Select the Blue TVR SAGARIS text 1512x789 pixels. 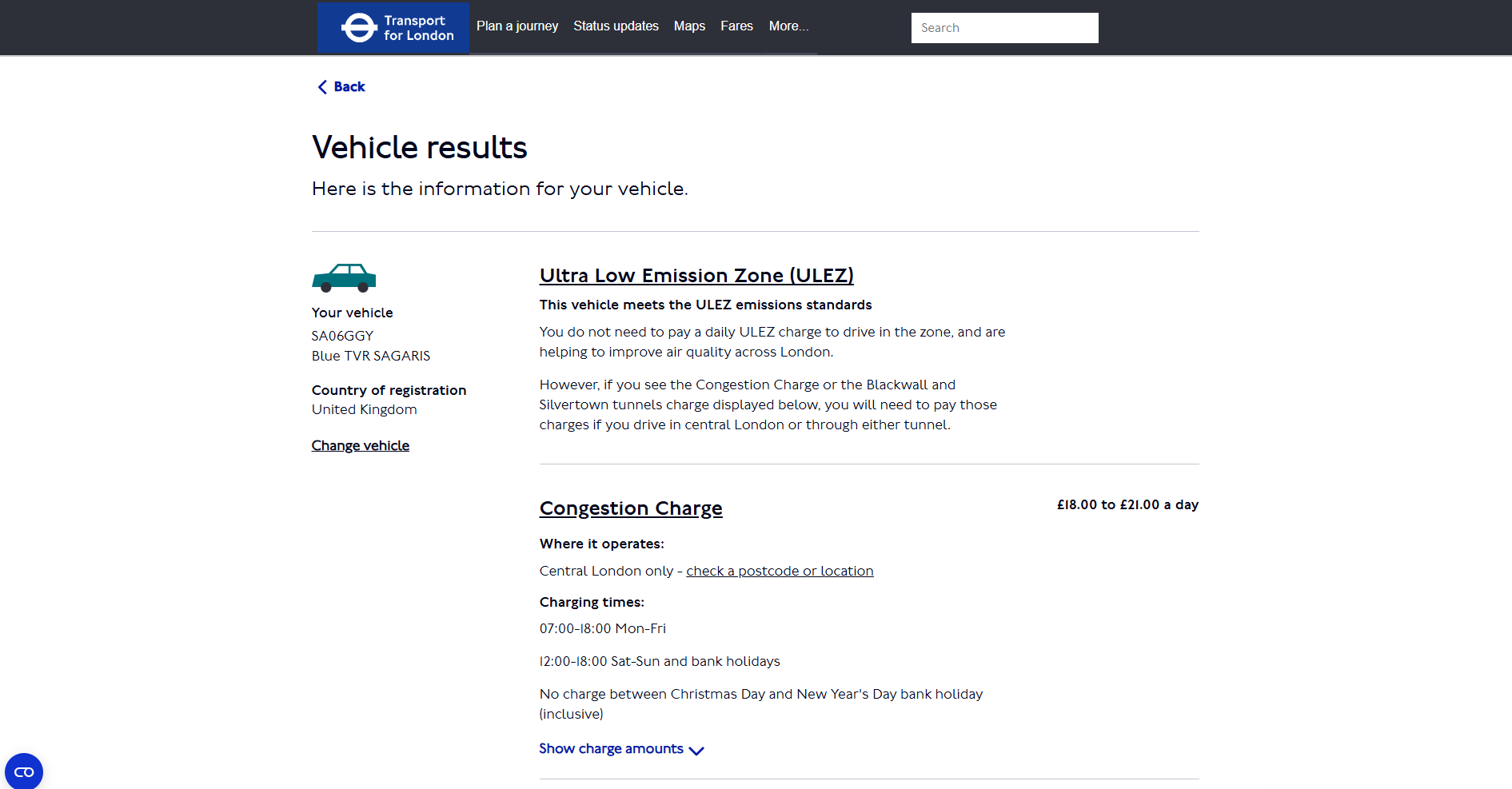(x=371, y=356)
